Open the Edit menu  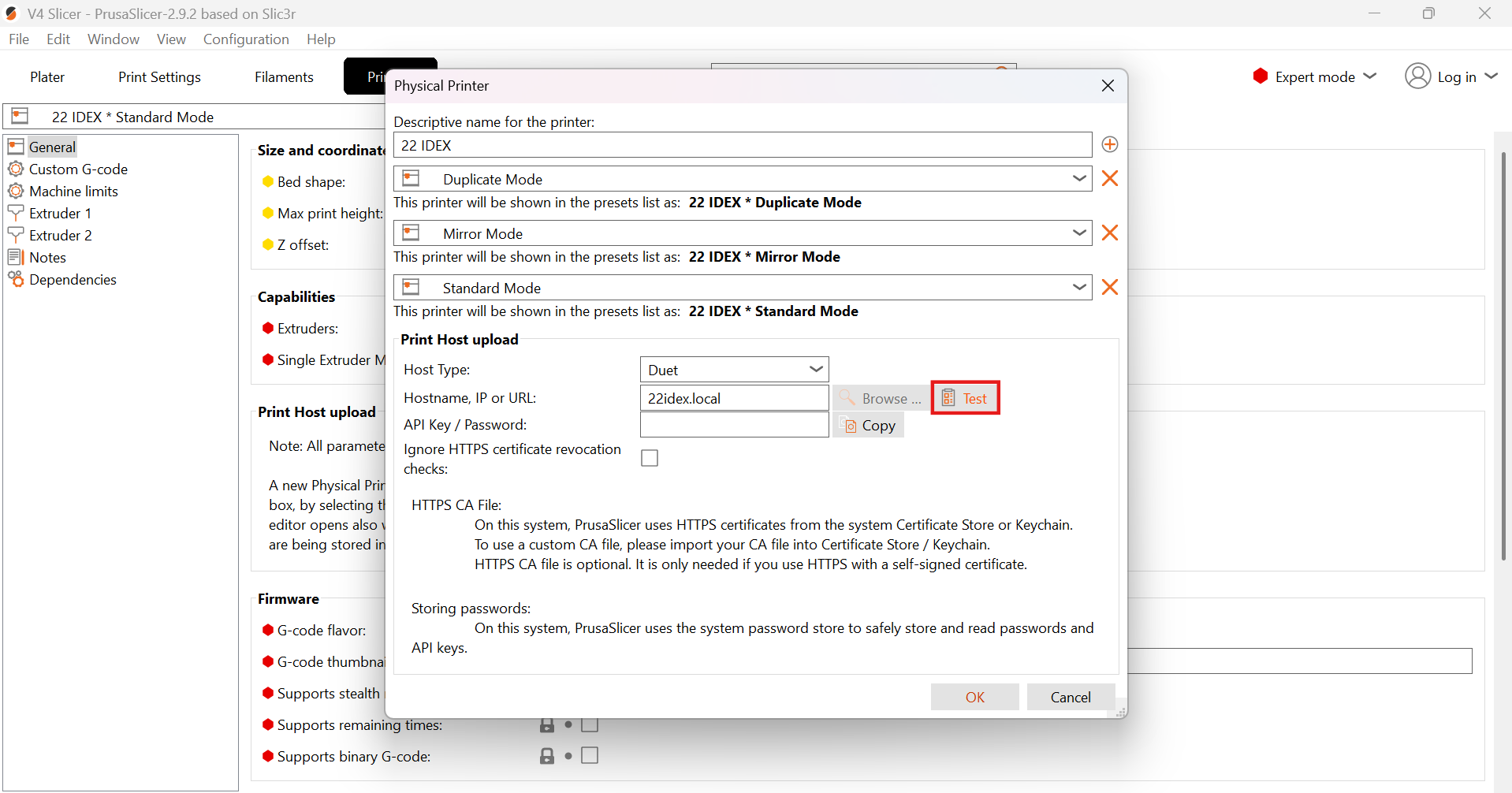coord(58,39)
